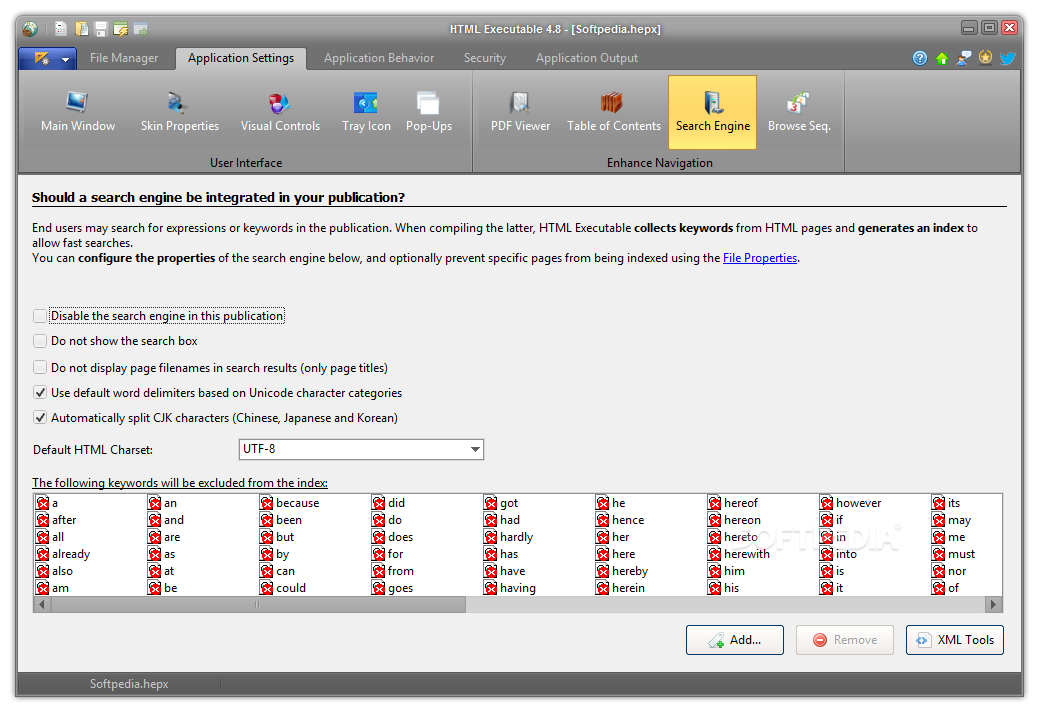Image resolution: width=1039 pixels, height=712 pixels.
Task: Click the red X icon beside 'hereof'
Action: pos(714,503)
